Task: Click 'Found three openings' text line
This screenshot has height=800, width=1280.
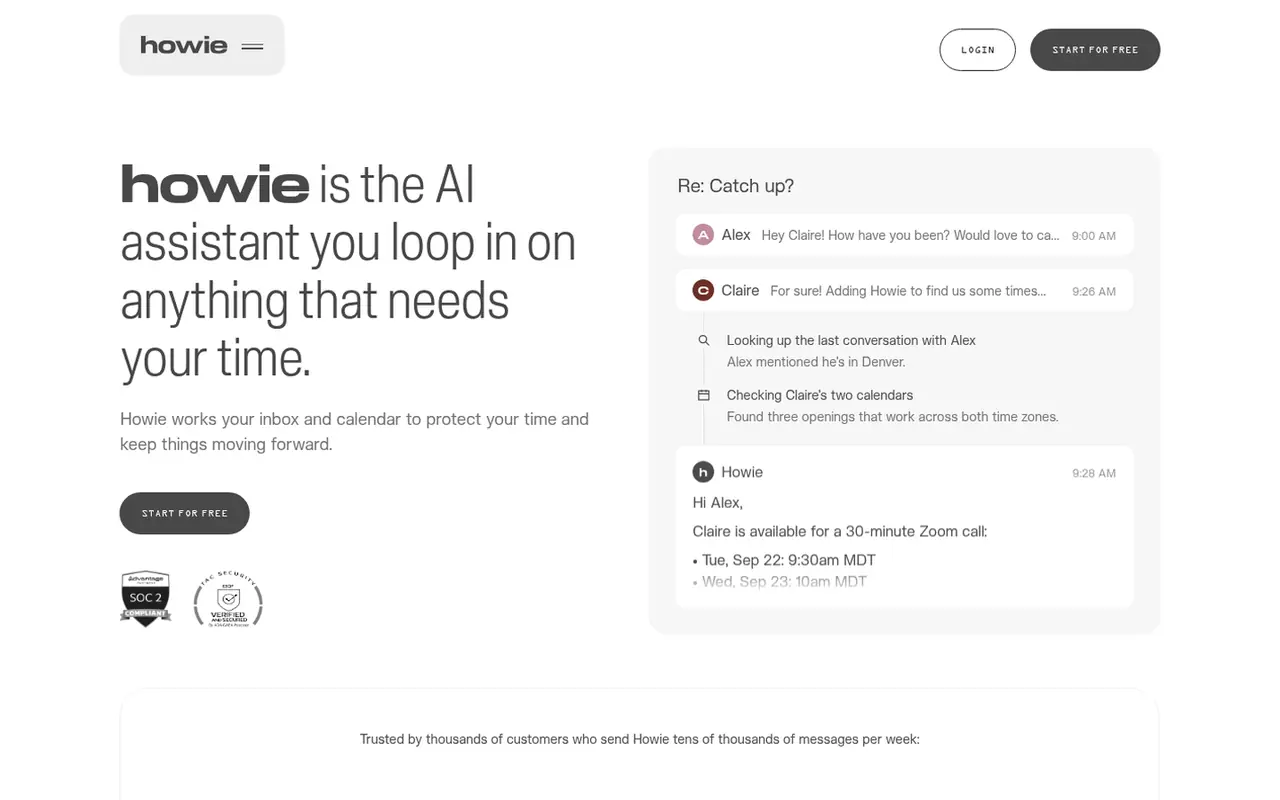Action: click(892, 416)
